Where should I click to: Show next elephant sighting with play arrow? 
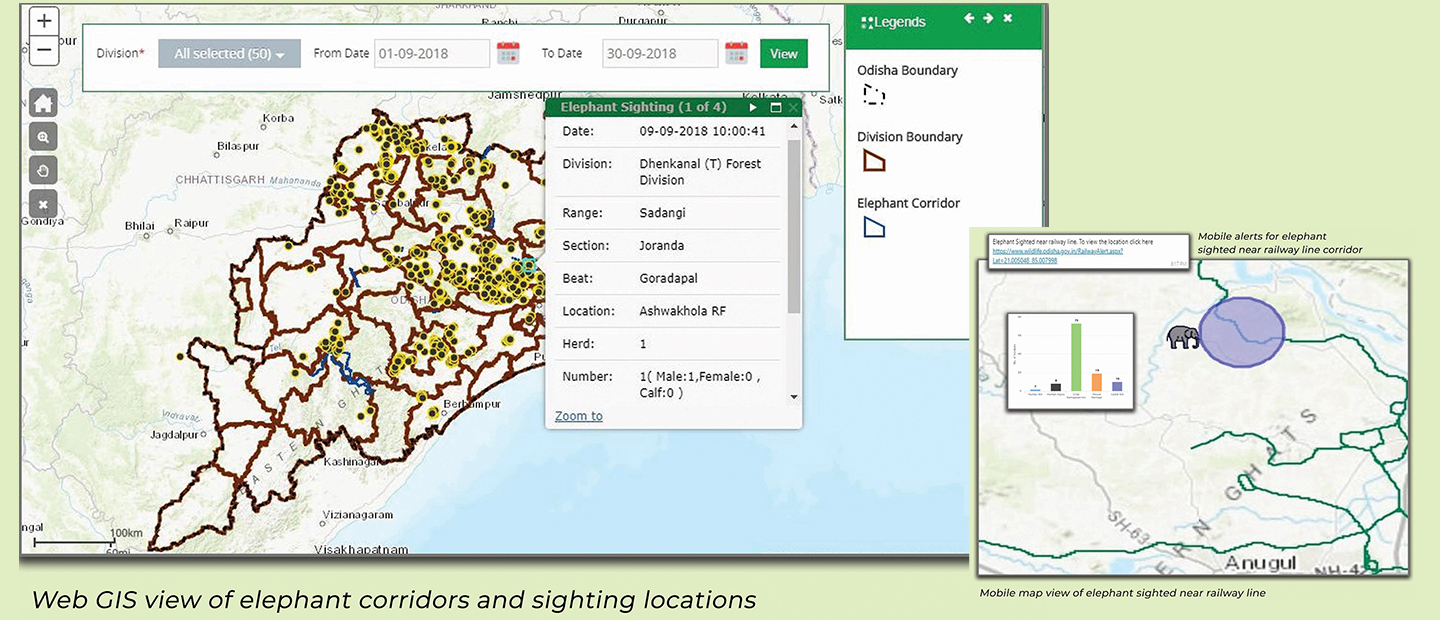pos(753,107)
